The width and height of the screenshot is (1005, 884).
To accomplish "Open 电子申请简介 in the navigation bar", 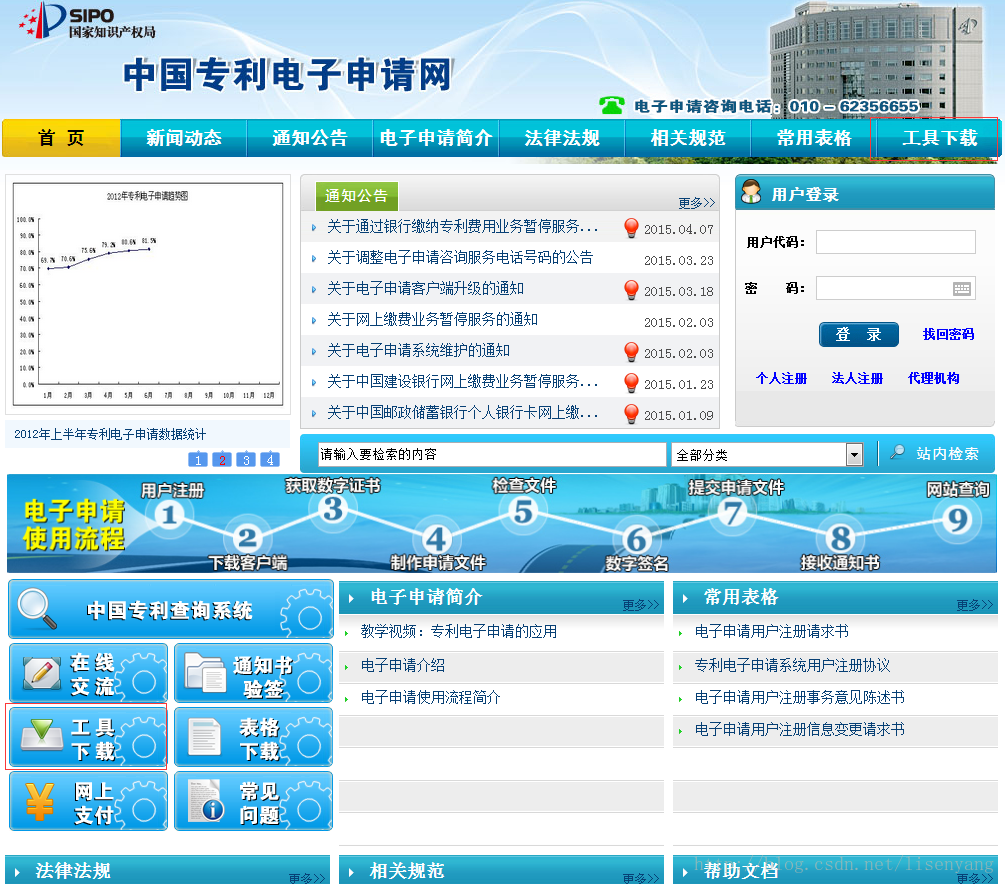I will coord(436,138).
